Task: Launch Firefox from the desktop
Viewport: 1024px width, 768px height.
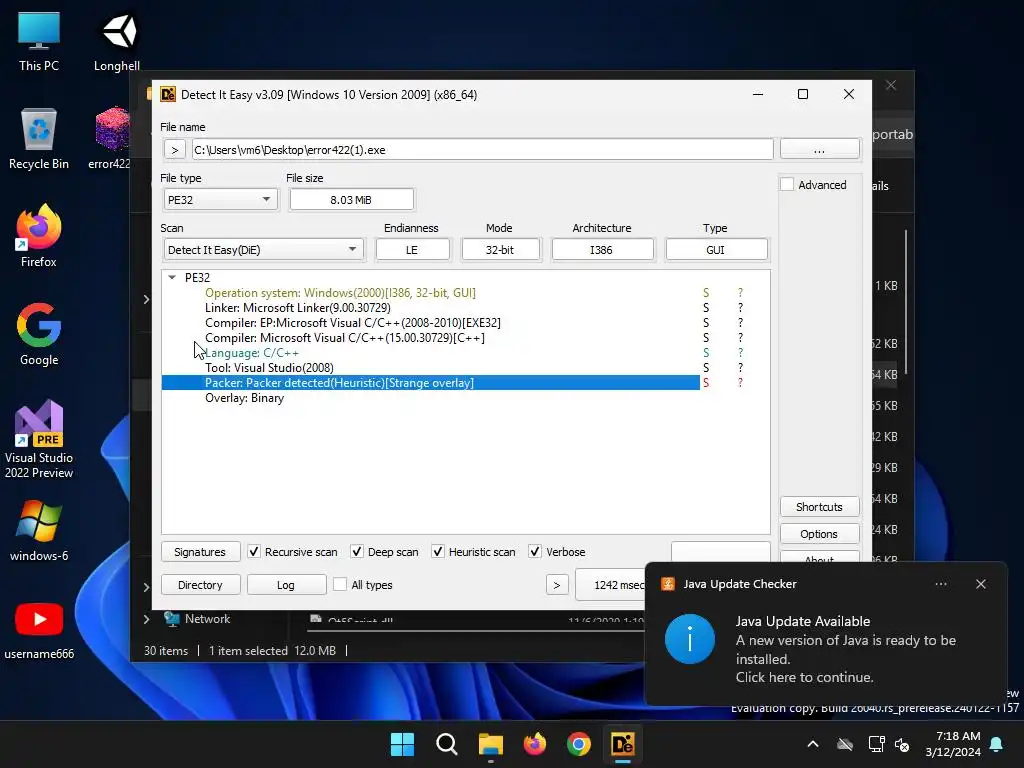Action: tap(39, 236)
